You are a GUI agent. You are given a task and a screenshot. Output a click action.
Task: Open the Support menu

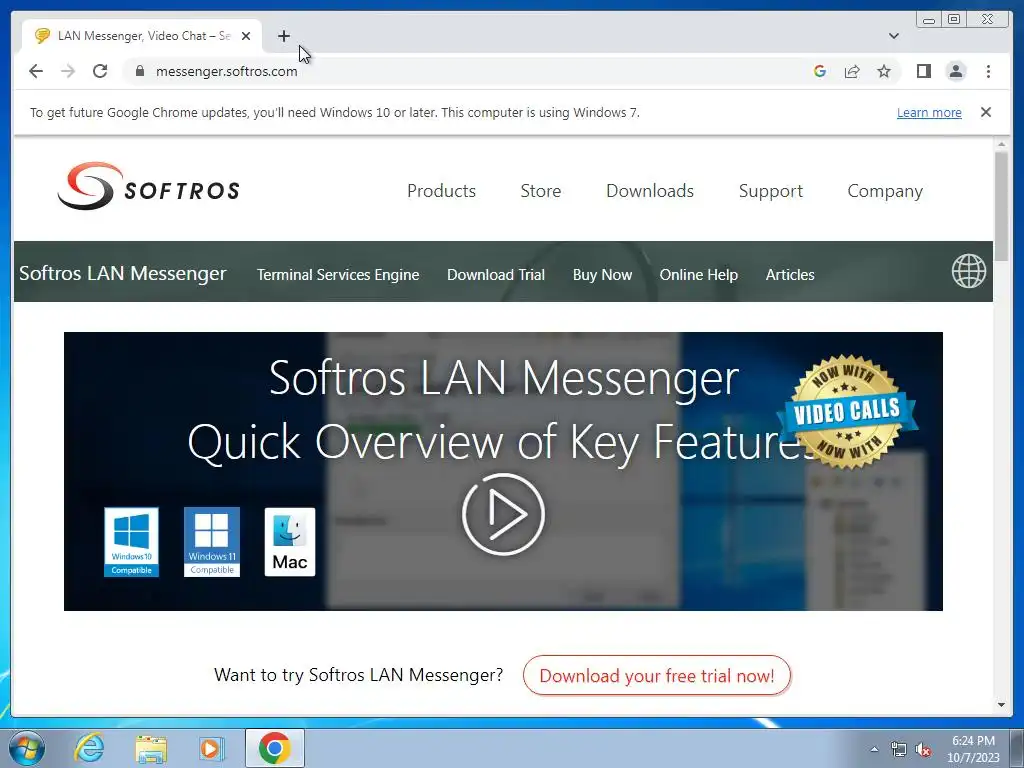coord(771,191)
